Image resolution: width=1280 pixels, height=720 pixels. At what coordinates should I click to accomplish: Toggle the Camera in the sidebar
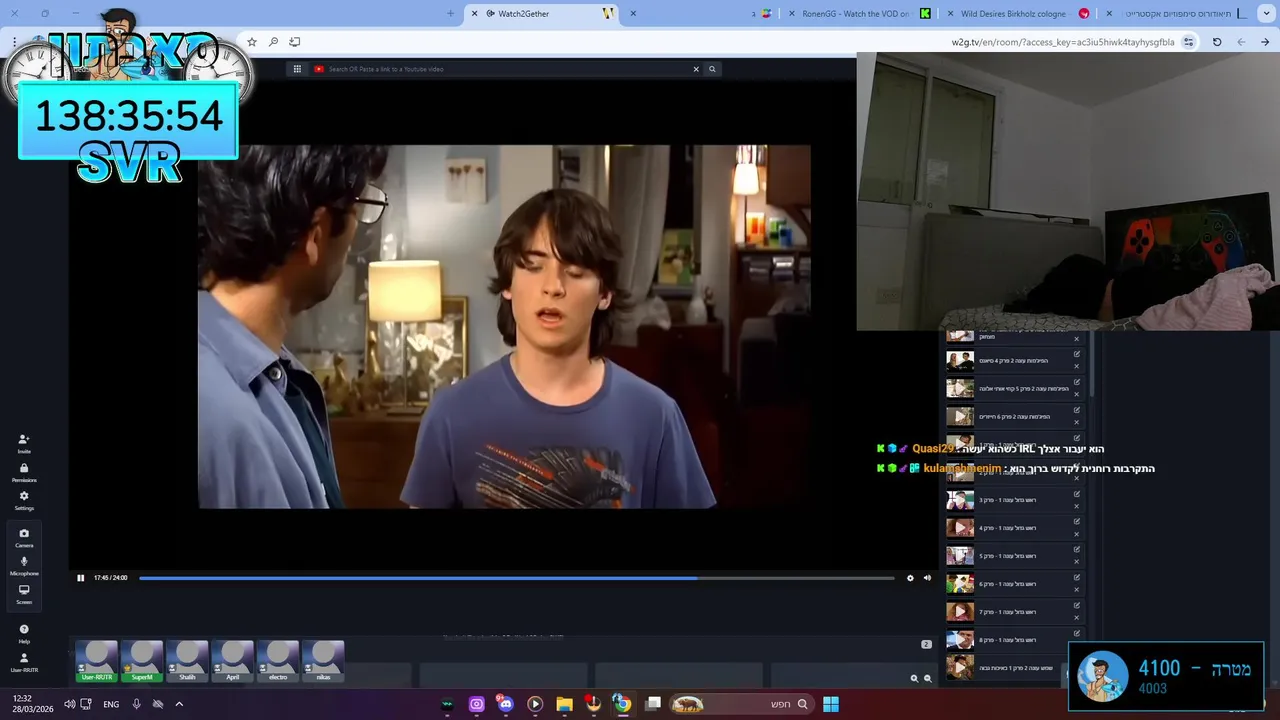pyautogui.click(x=24, y=537)
